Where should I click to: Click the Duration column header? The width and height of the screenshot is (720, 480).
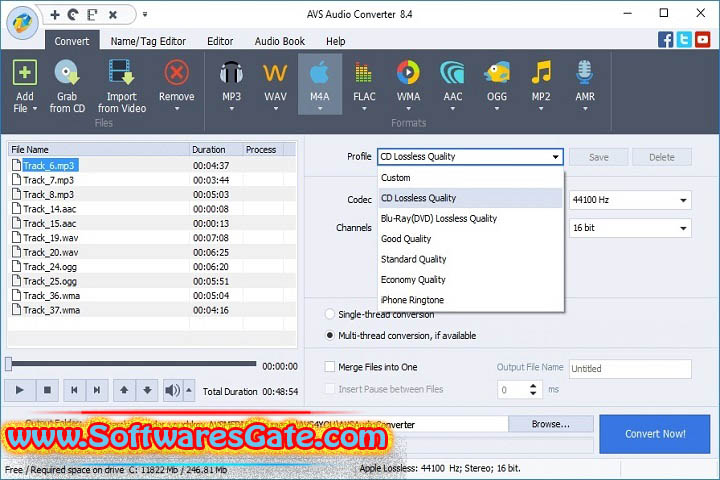216,150
